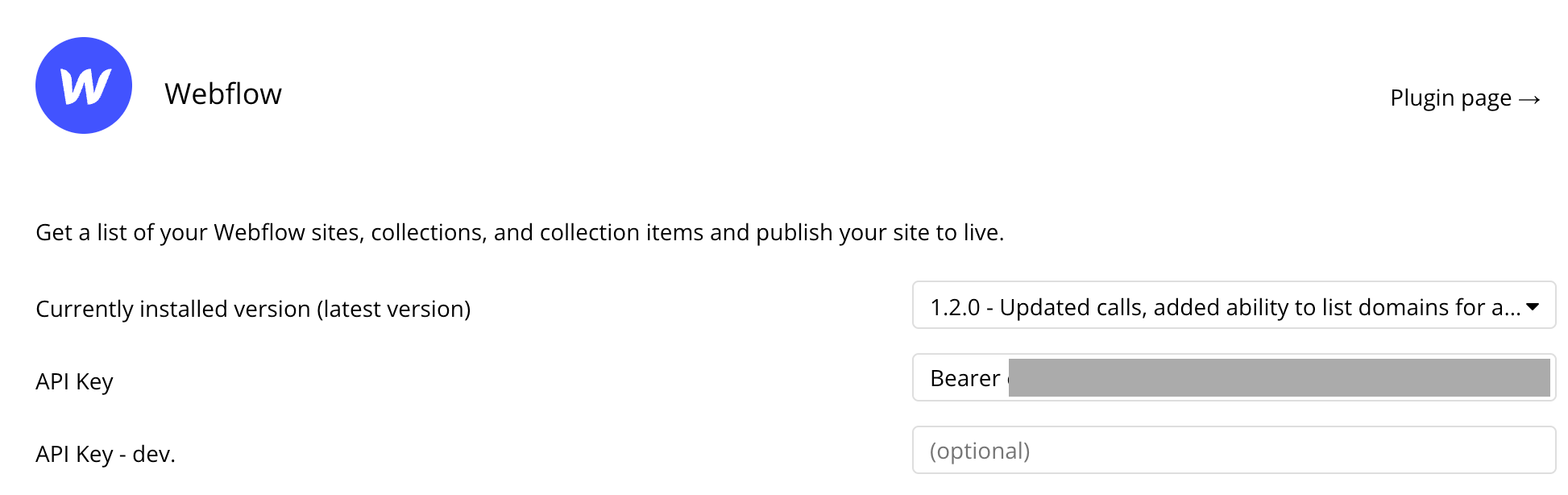Screen dimensions: 1568x495
Task: Click the 'Bearer' text in API Key field
Action: 964,378
